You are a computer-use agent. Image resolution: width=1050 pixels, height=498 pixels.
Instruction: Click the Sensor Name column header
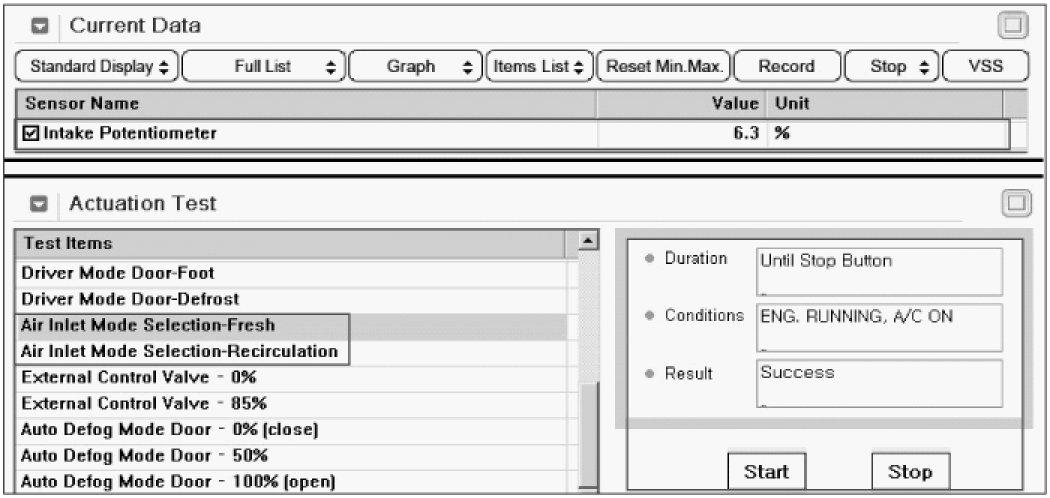click(300, 104)
